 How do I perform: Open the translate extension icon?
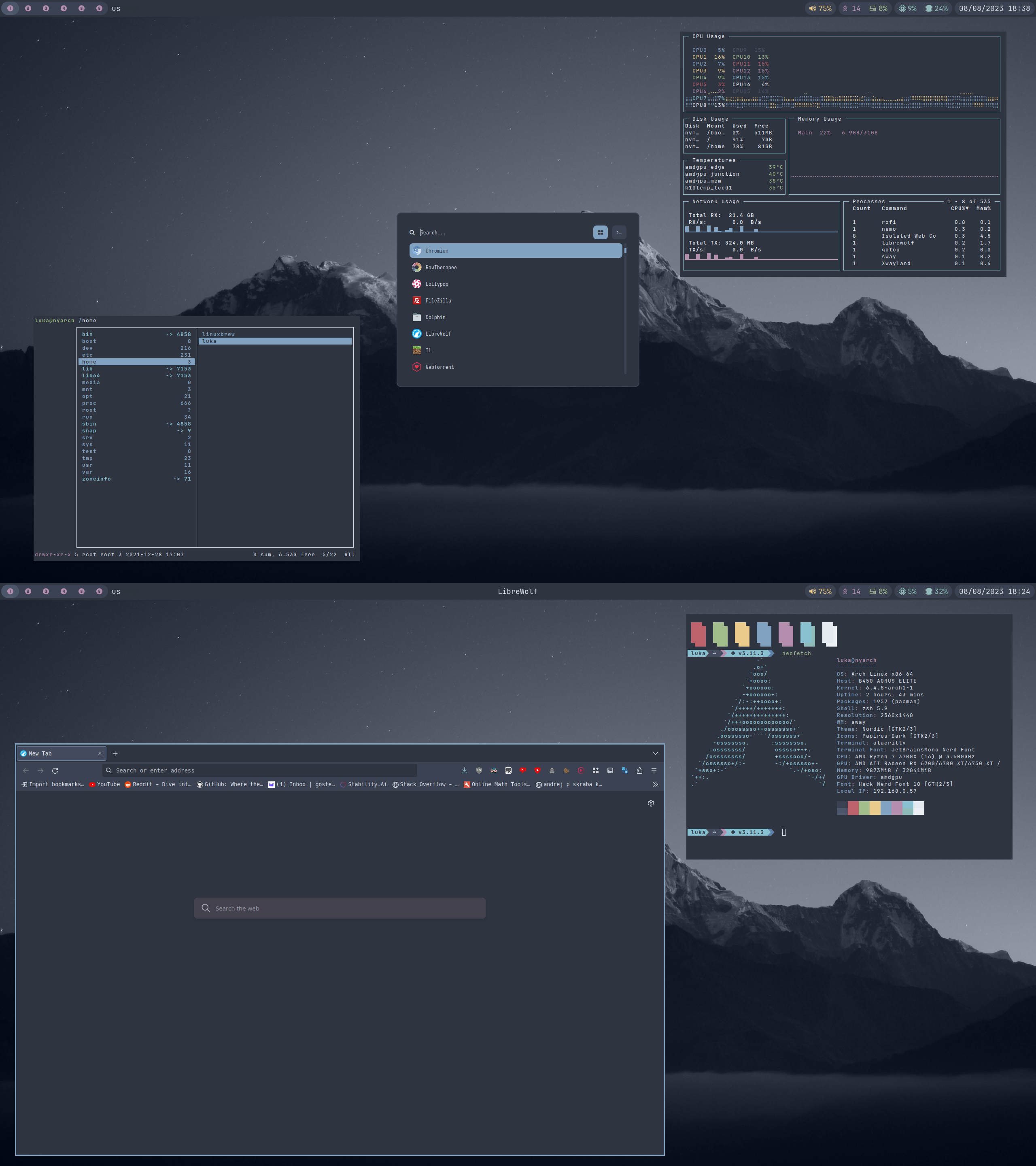click(625, 770)
